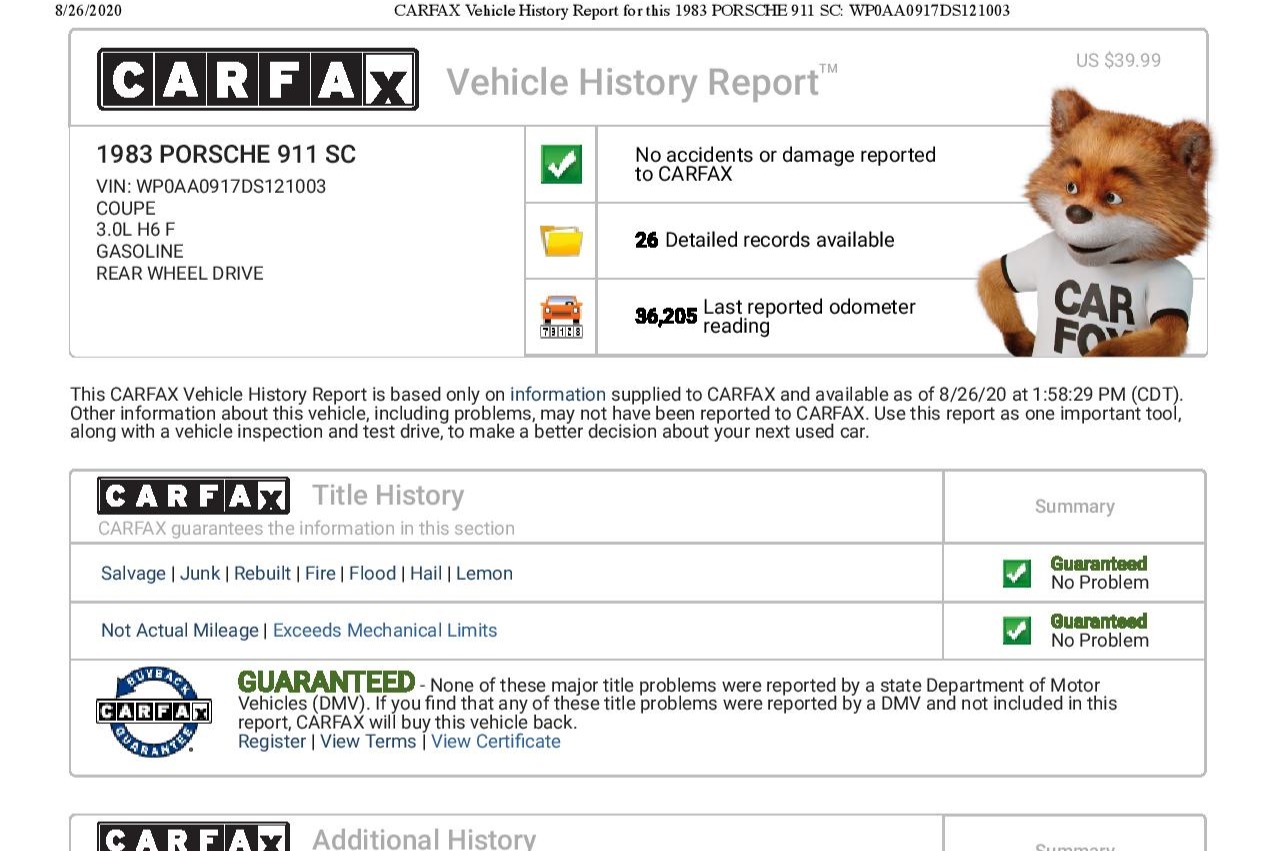Click the 8/26/2020 date in the page header
The width and height of the screenshot is (1275, 851).
click(x=88, y=11)
